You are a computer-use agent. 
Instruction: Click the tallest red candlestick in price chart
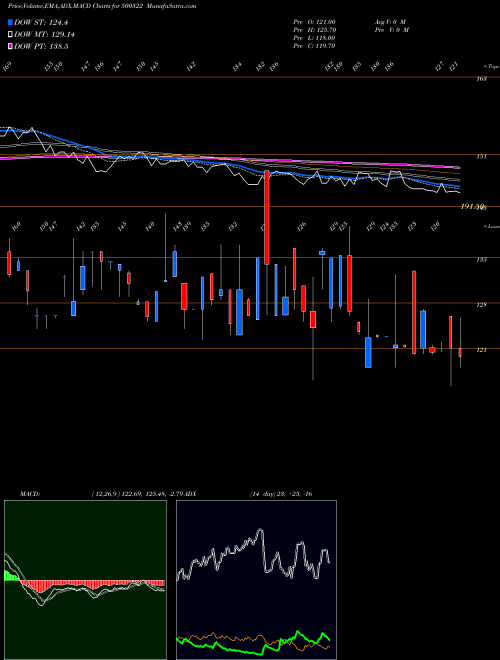point(267,218)
